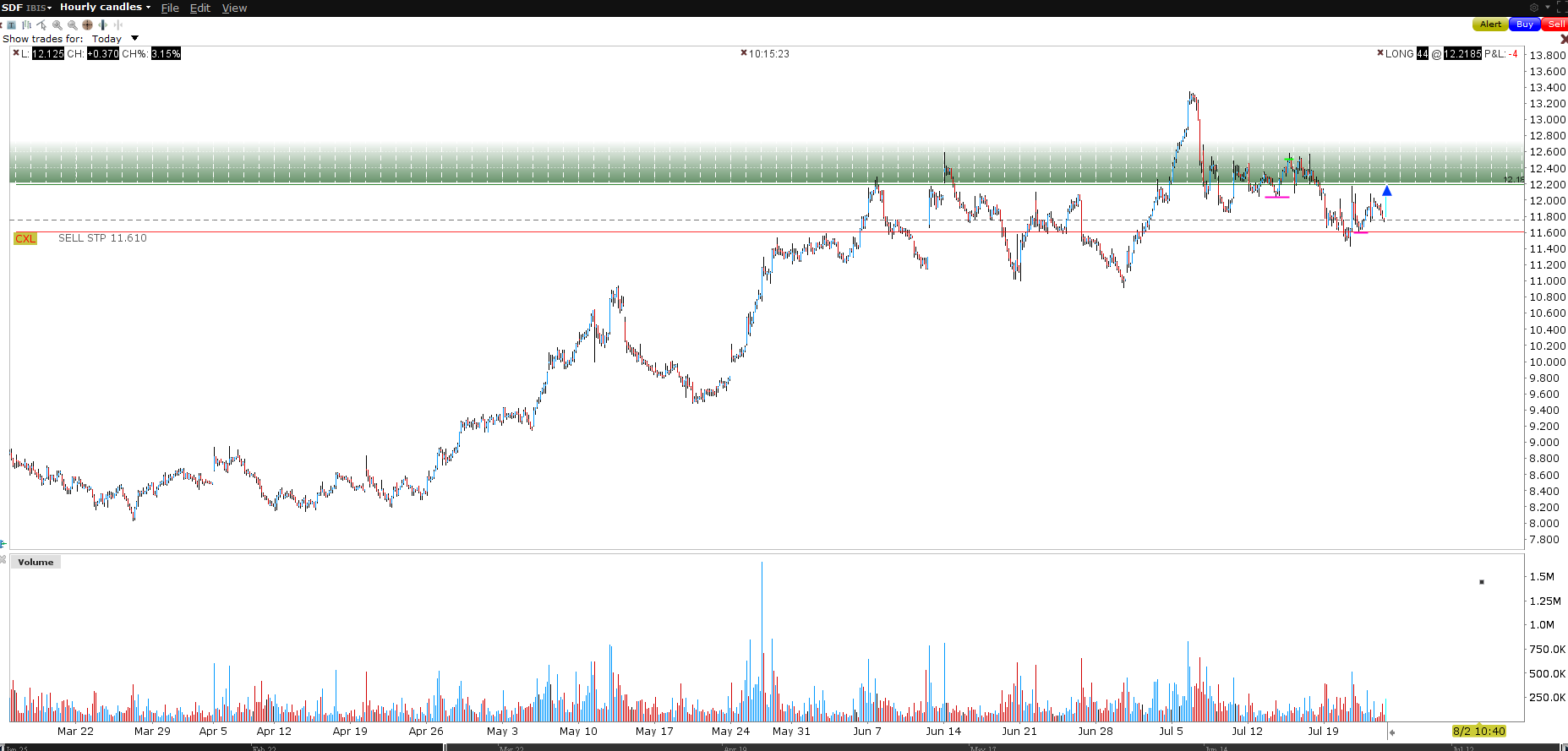Screen dimensions: 1568x751
Task: Open the chart settings gear icon
Action: tap(1534, 8)
